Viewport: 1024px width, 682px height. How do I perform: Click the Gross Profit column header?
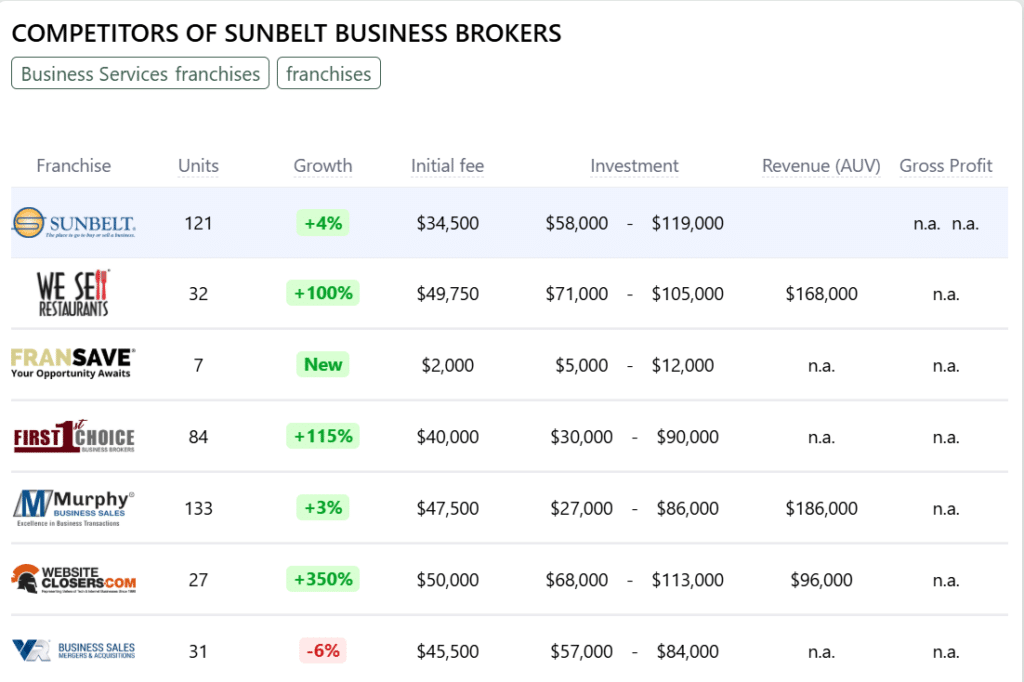pos(946,166)
